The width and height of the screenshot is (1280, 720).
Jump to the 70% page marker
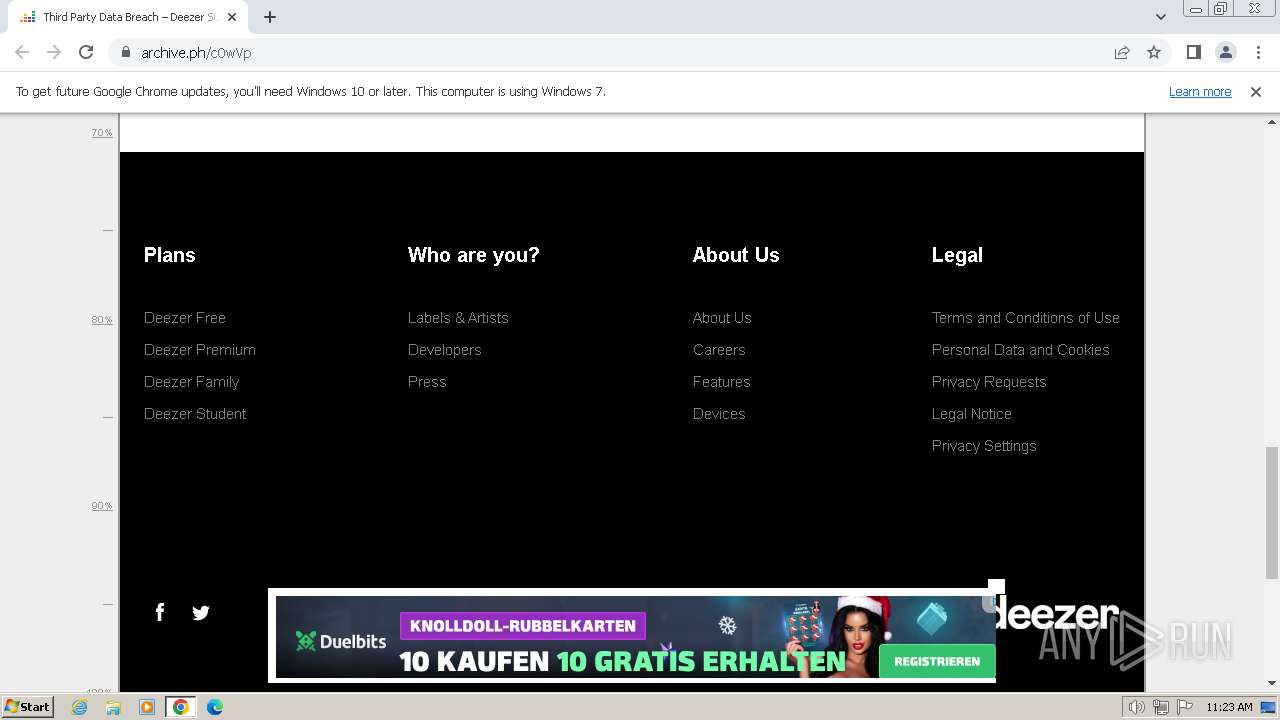click(102, 132)
